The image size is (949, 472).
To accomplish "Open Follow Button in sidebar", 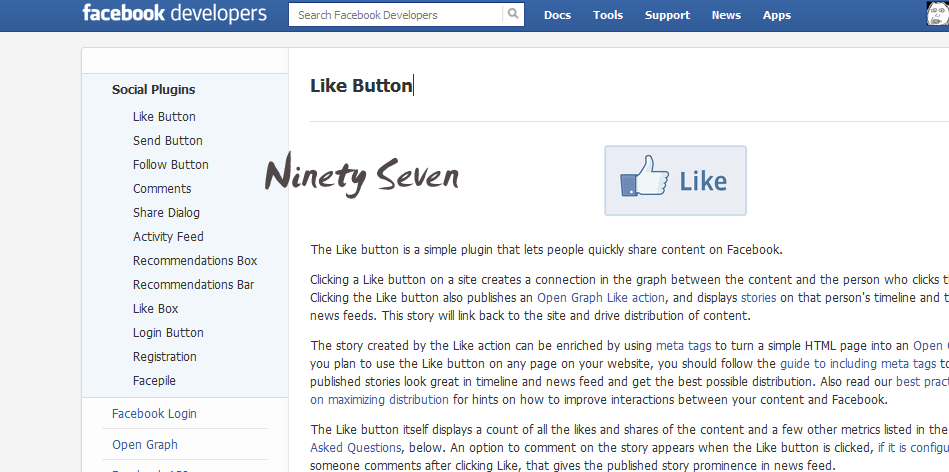I will pyautogui.click(x=171, y=165).
